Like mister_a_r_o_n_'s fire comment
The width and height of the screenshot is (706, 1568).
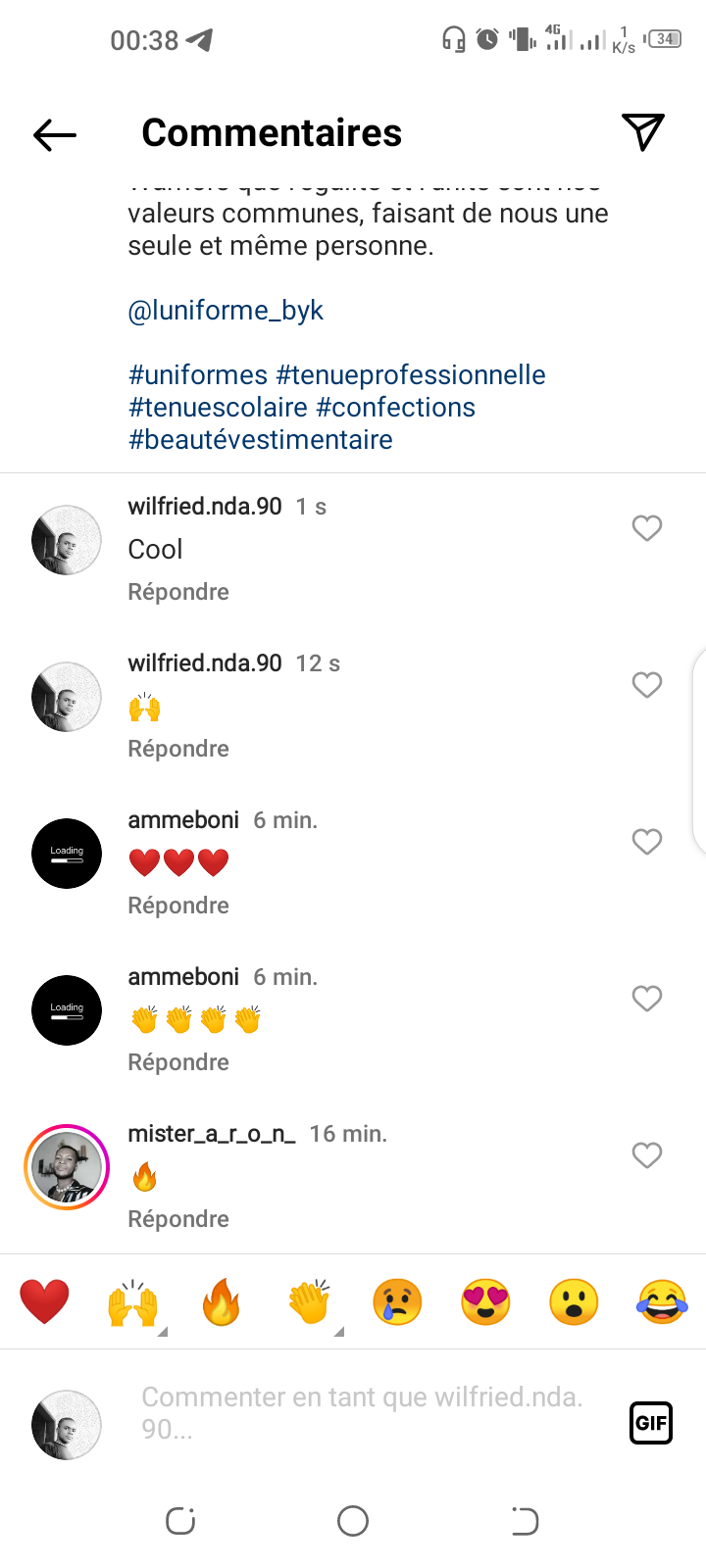[647, 1155]
